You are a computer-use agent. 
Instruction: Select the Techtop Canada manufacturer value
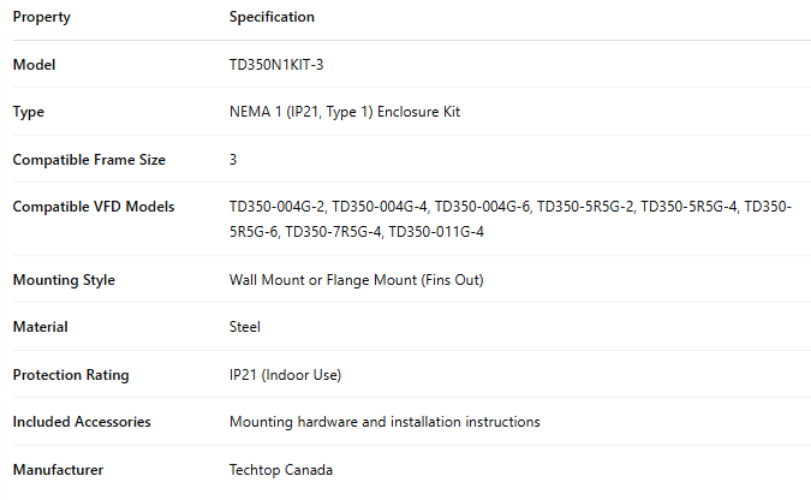(x=281, y=470)
